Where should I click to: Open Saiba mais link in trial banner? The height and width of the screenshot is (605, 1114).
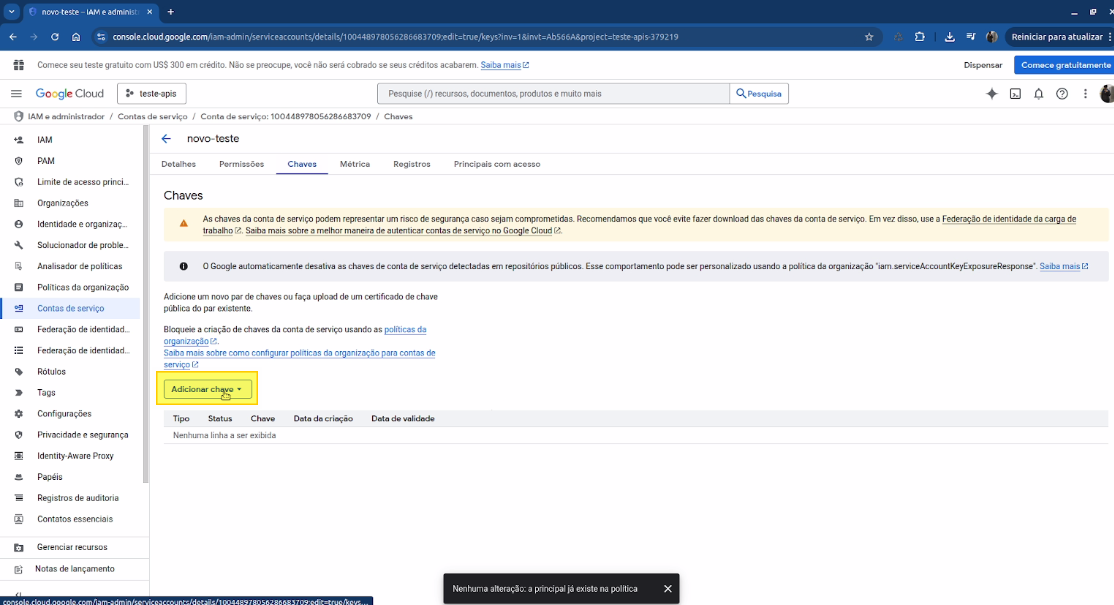click(504, 65)
